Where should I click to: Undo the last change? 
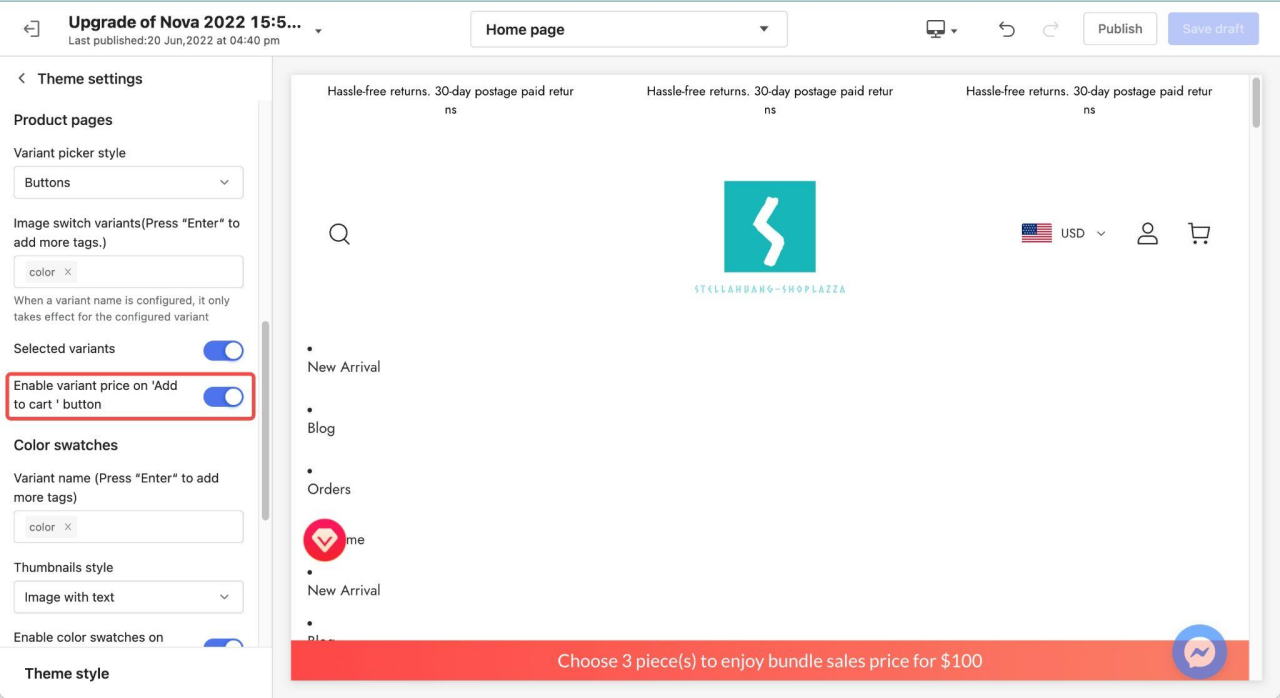[1007, 29]
